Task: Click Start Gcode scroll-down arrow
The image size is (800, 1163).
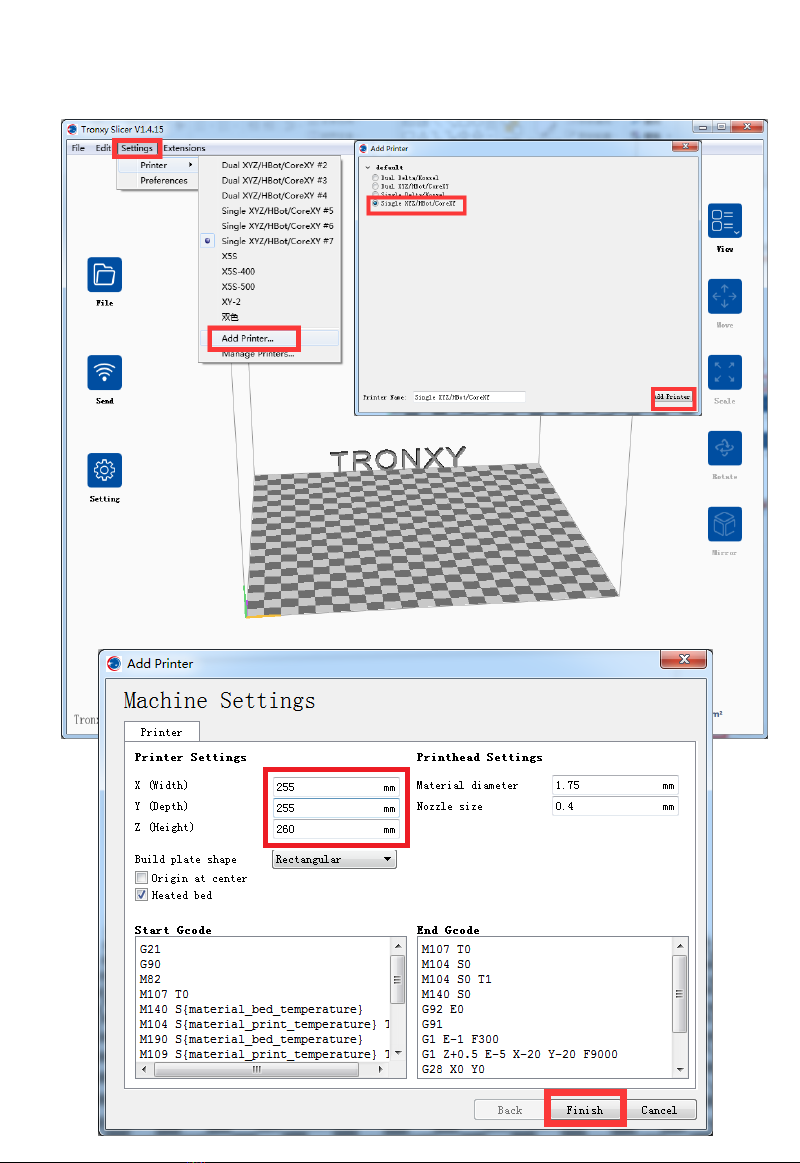Action: point(398,1054)
